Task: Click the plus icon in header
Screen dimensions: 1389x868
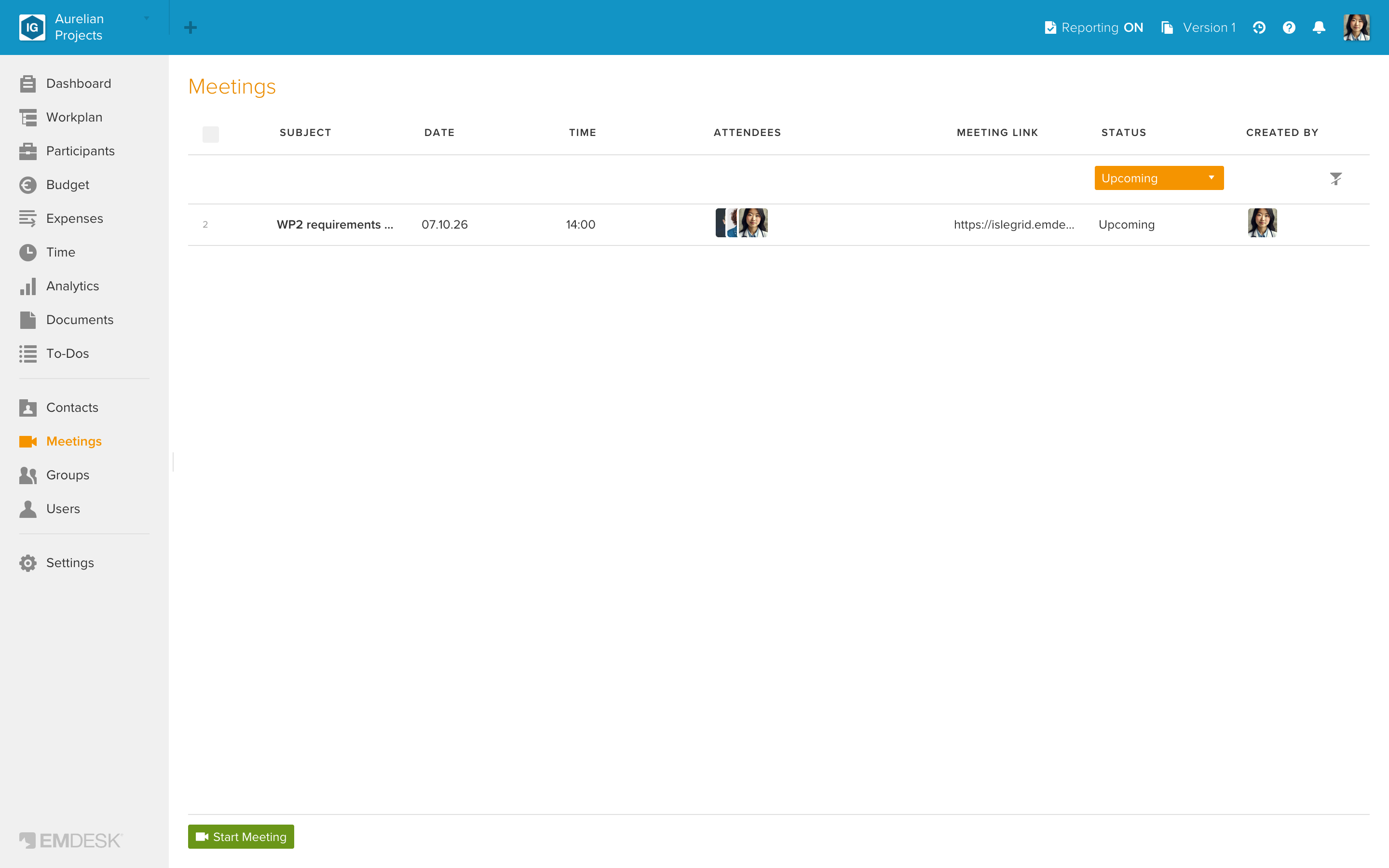Action: pos(191,27)
